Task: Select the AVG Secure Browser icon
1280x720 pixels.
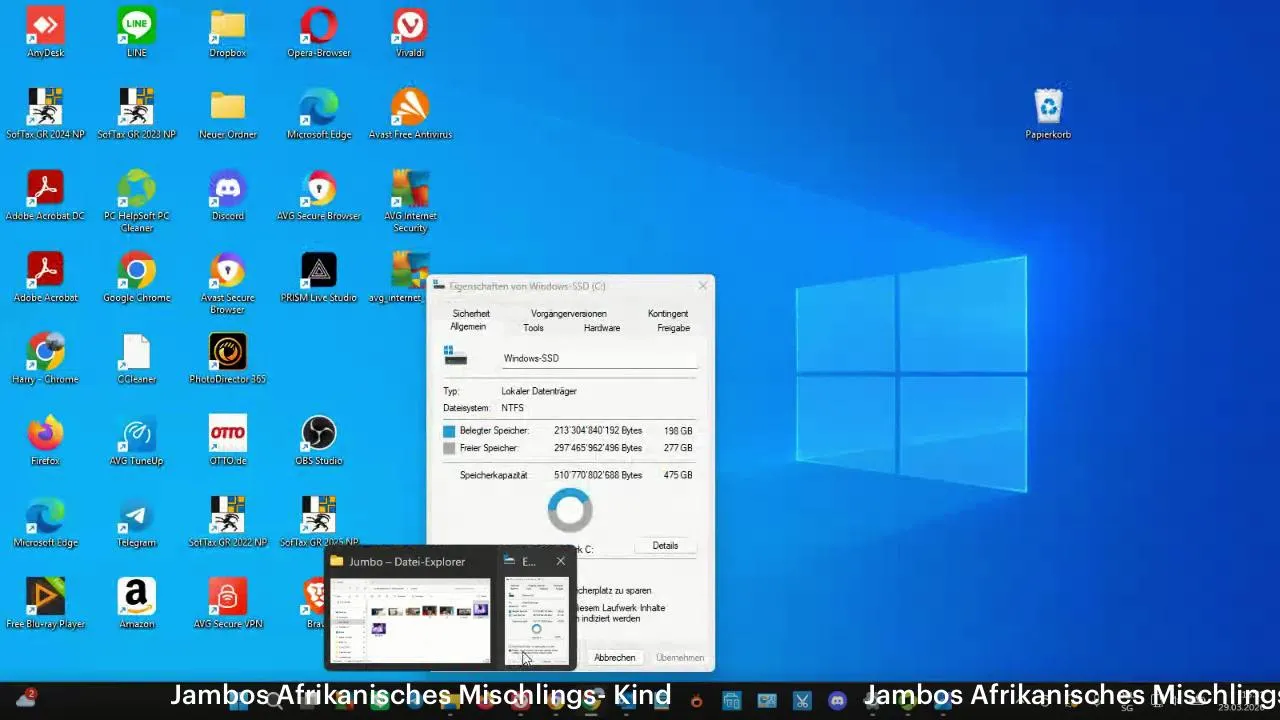Action: (x=319, y=195)
